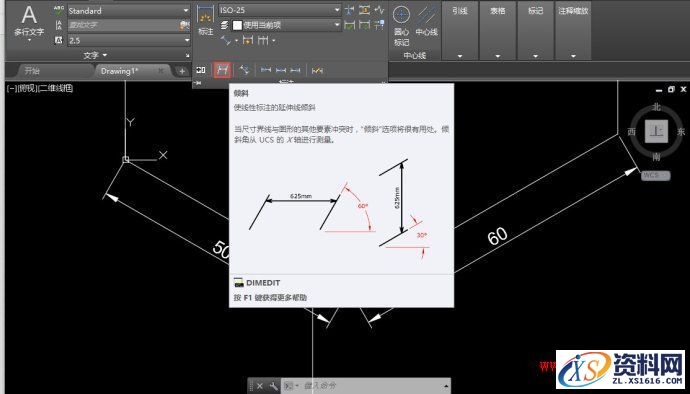Click the left justify dimension text icon
Screen dimensions: 690x394
tap(266, 70)
